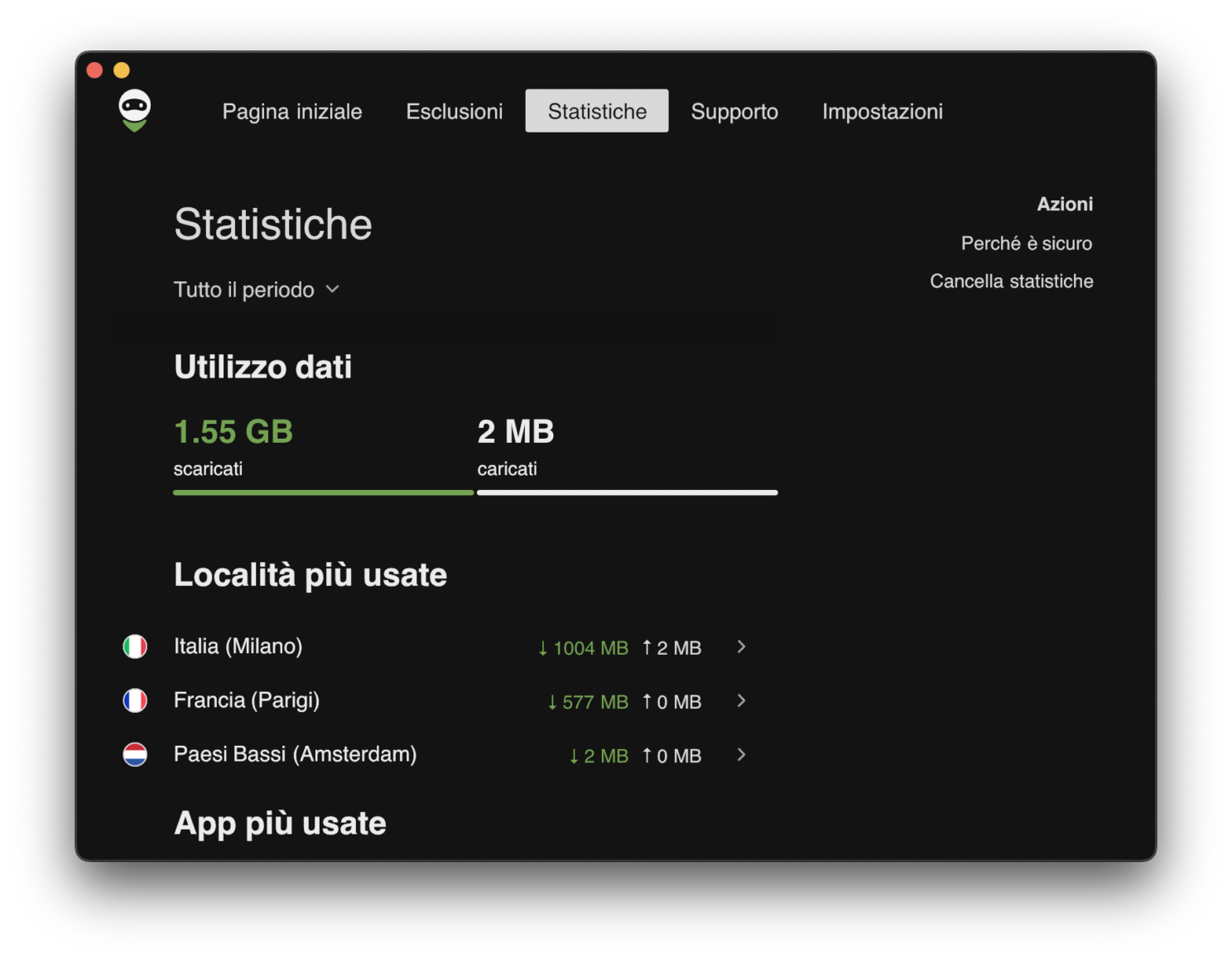This screenshot has height=961, width=1232.
Task: Click the Perché è sicuro link
Action: (x=1026, y=243)
